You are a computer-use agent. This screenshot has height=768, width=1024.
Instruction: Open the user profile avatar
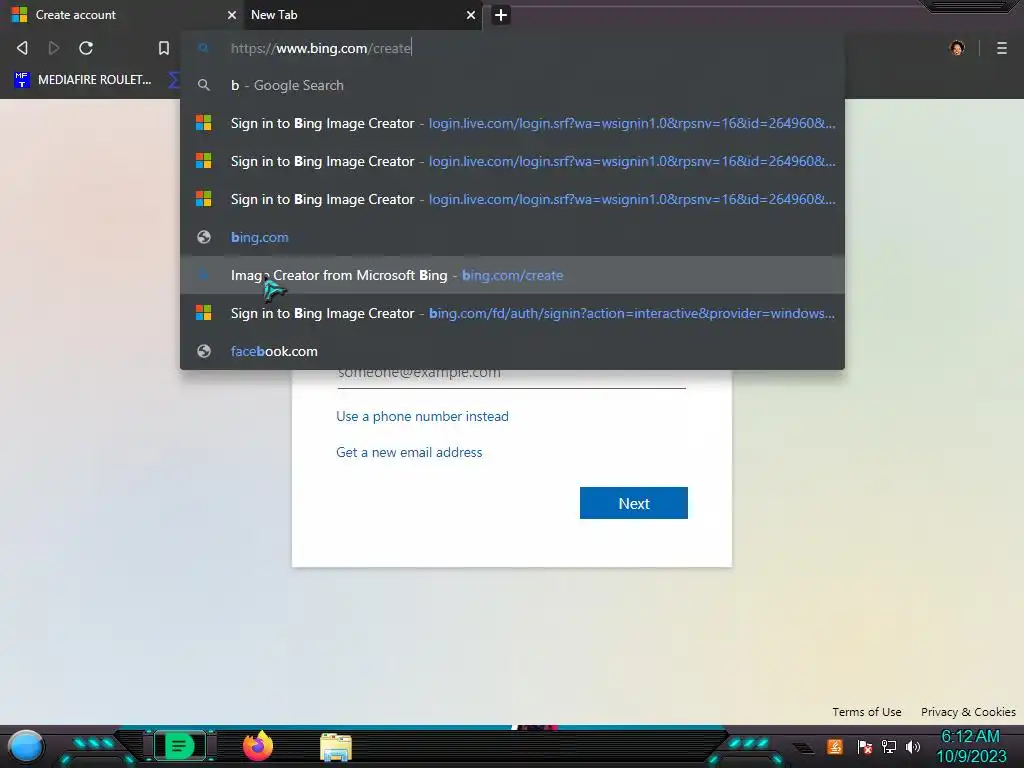pos(957,48)
